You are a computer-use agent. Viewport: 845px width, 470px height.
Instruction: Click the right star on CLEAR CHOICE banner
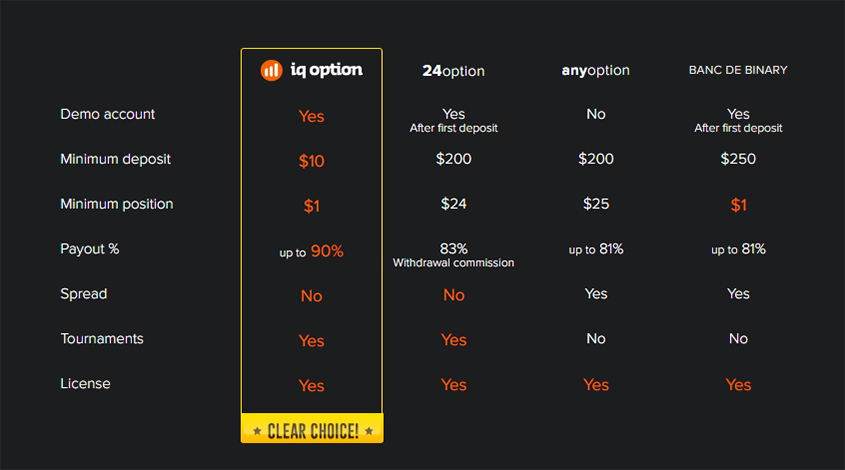pyautogui.click(x=369, y=431)
